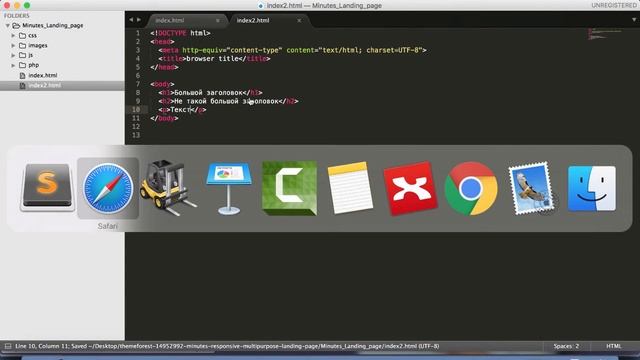Select Mail stamp icon in switcher
640x360 pixels.
coord(531,188)
